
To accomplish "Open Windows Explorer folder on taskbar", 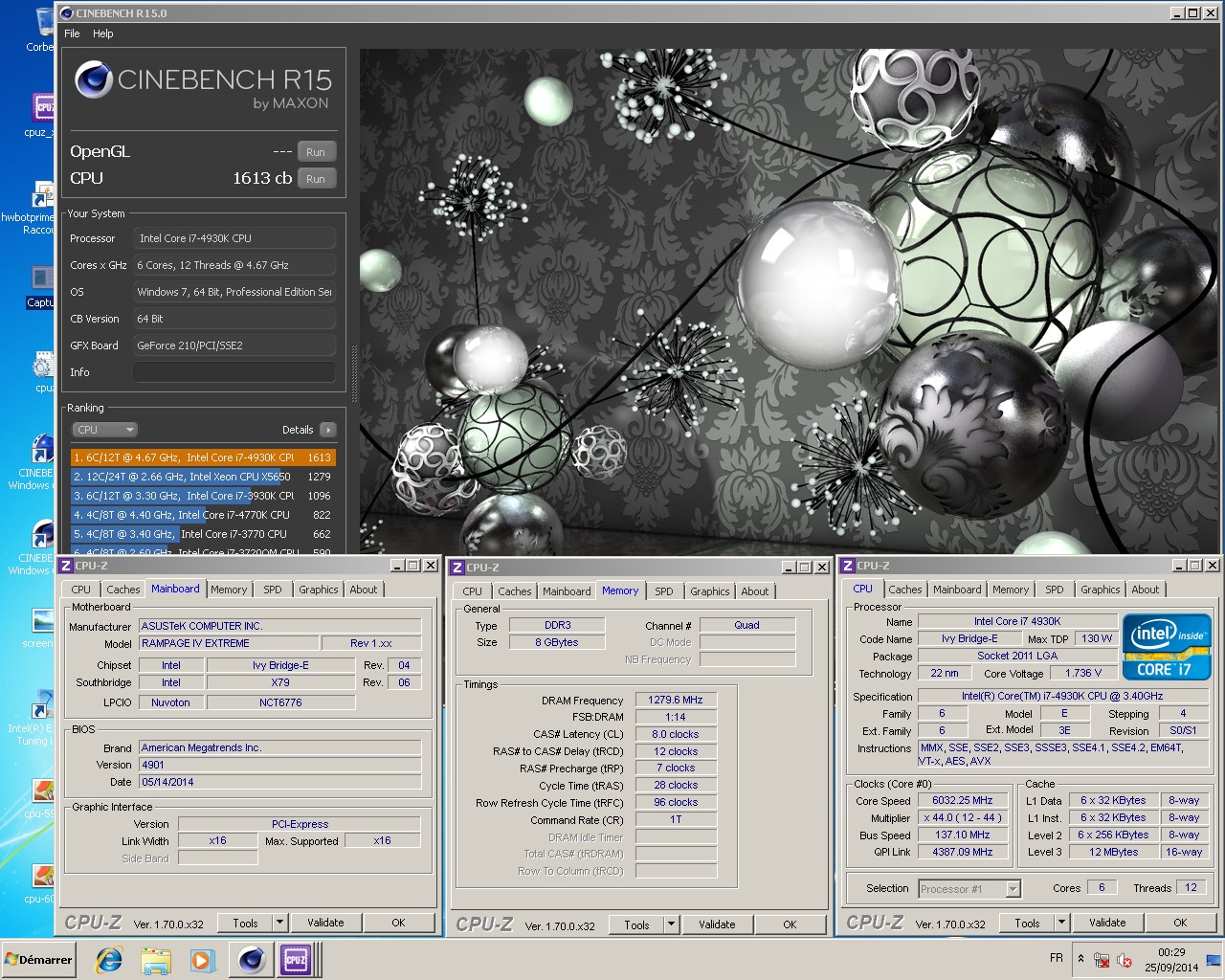I will pos(155,960).
